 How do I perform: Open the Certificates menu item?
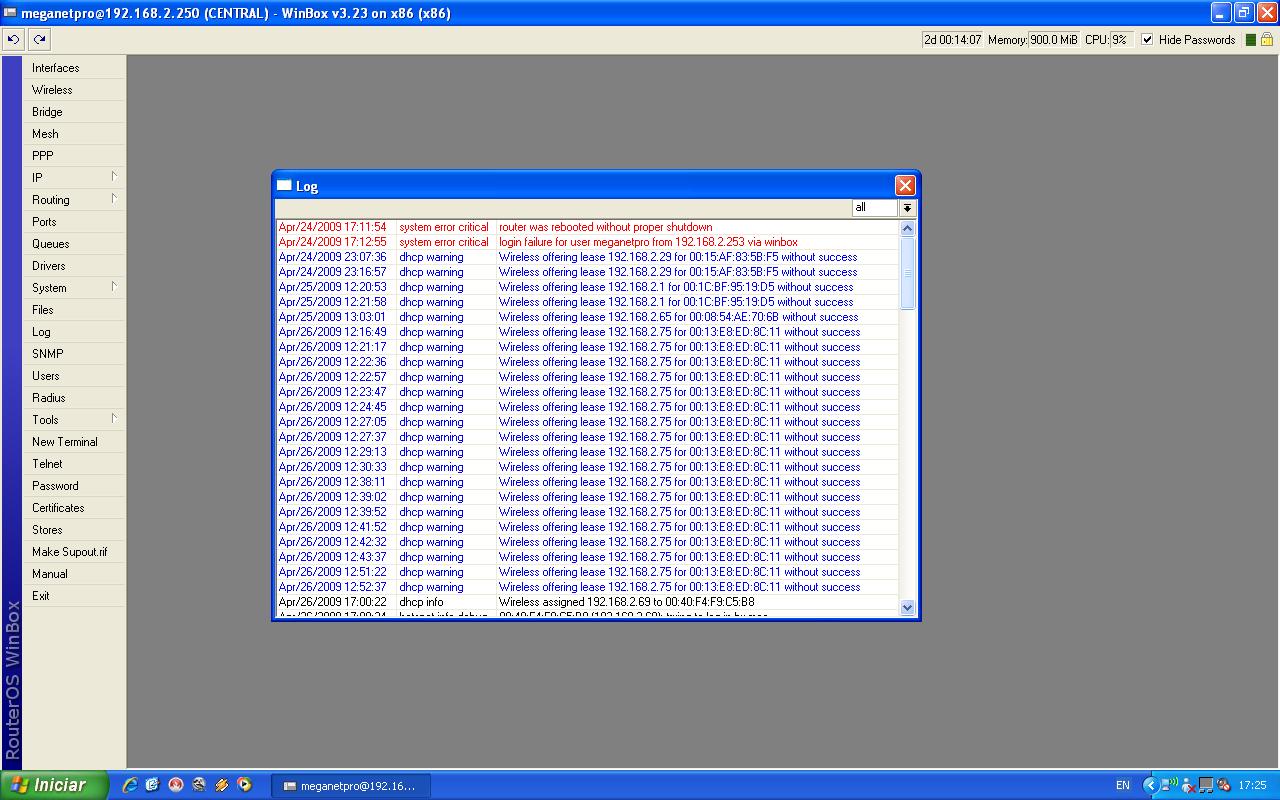(x=74, y=508)
